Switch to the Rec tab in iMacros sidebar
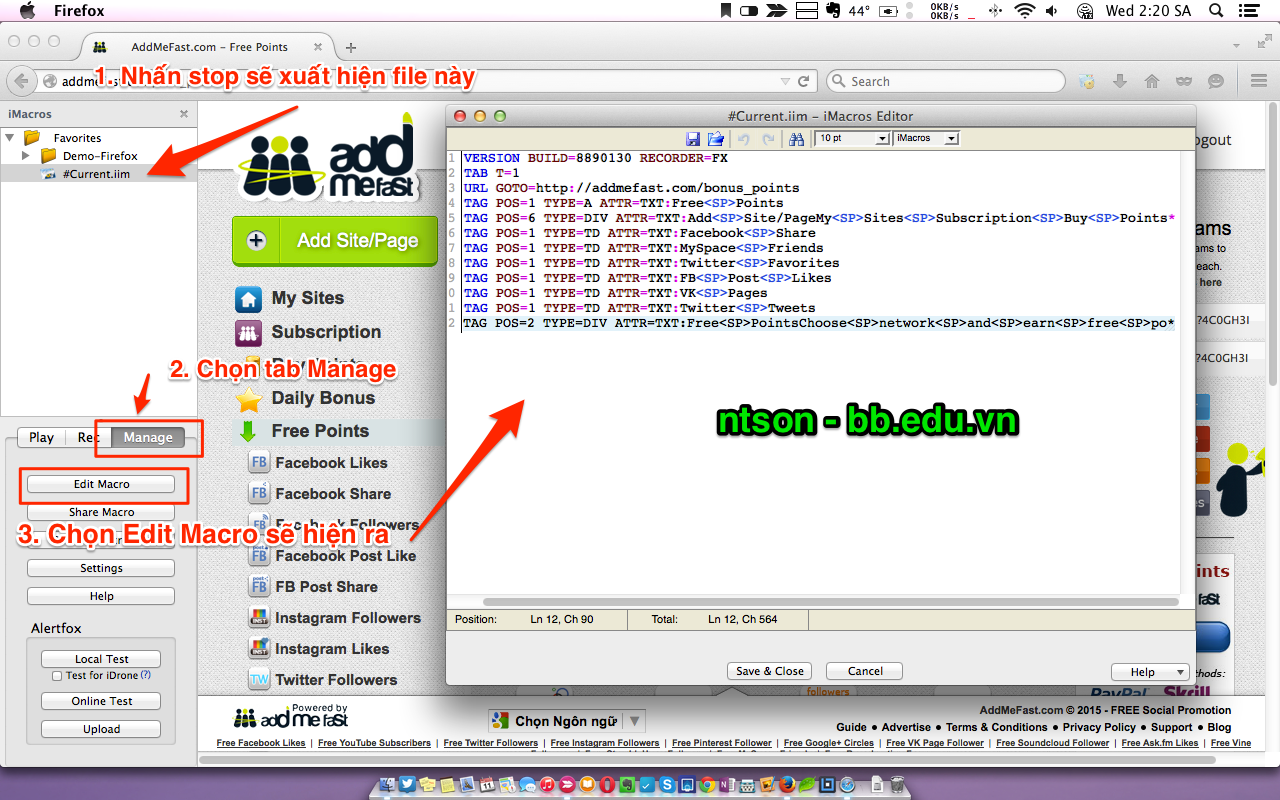This screenshot has height=800, width=1280. click(x=89, y=437)
